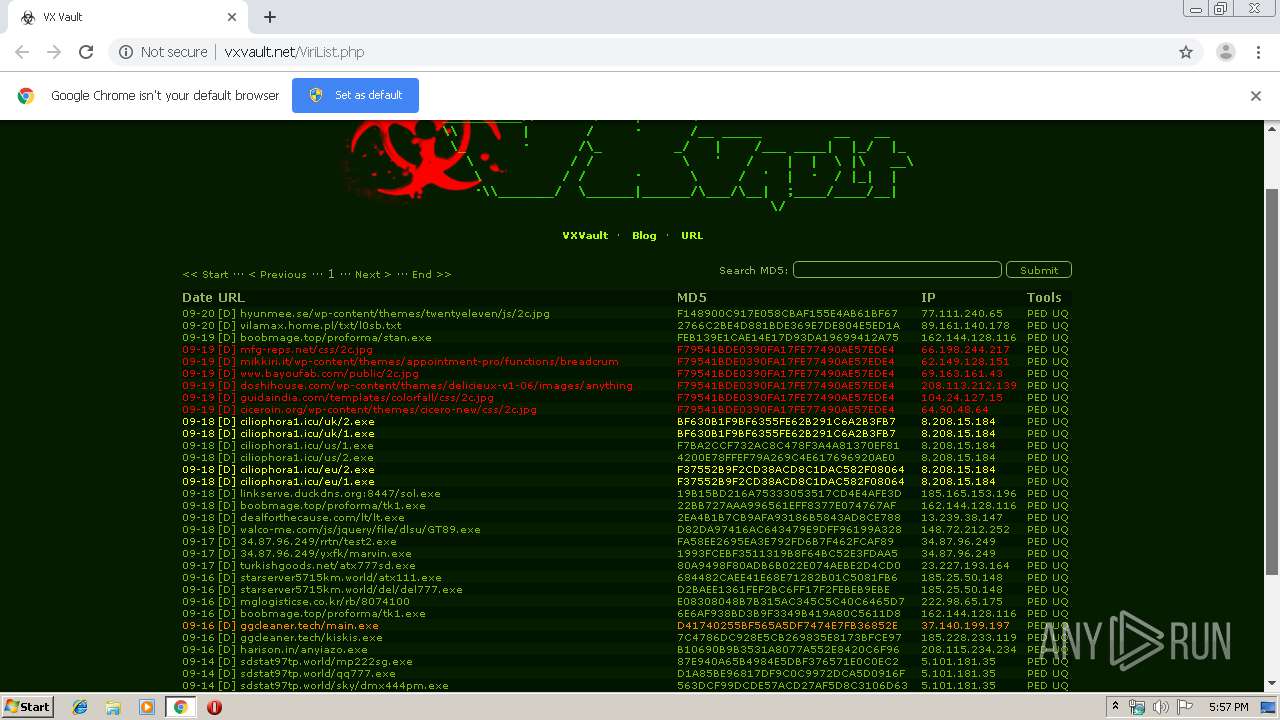
Task: Open the red Opera icon in taskbar
Action: [214, 707]
